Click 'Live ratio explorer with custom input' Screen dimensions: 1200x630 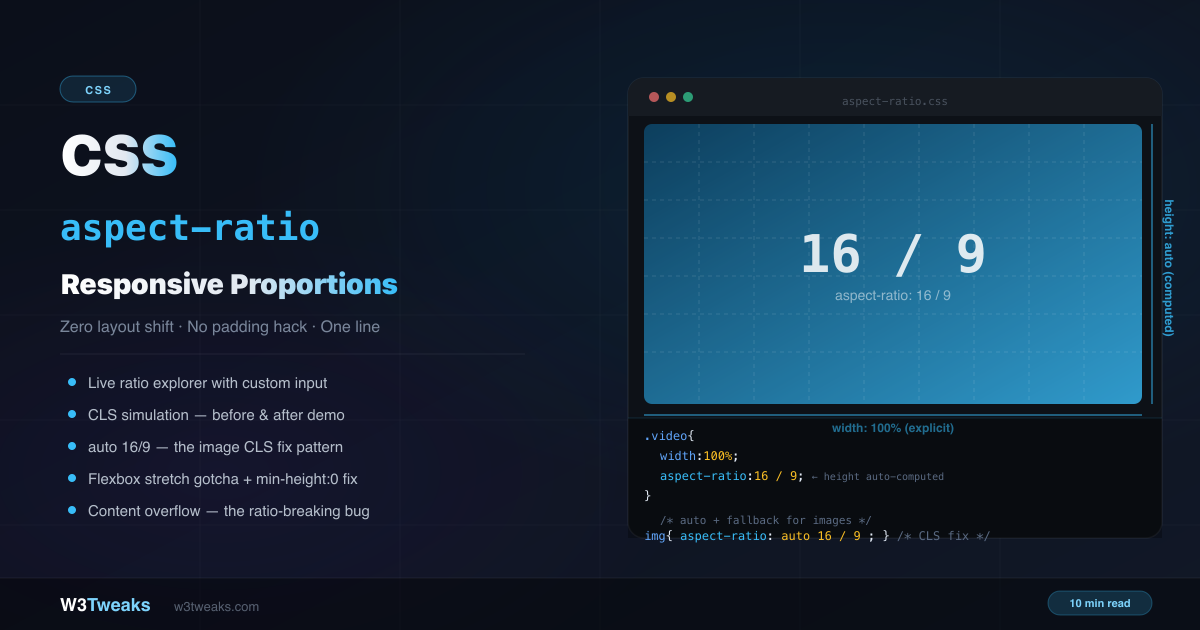point(207,383)
